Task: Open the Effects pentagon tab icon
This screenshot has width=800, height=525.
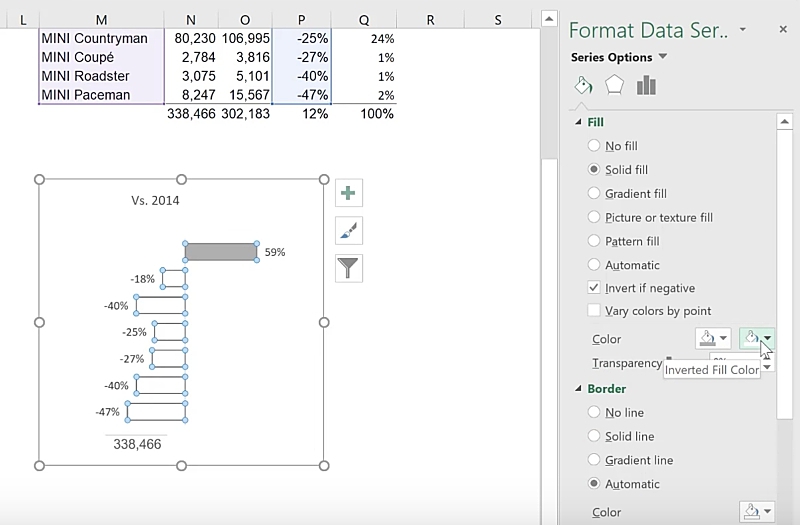Action: click(614, 86)
